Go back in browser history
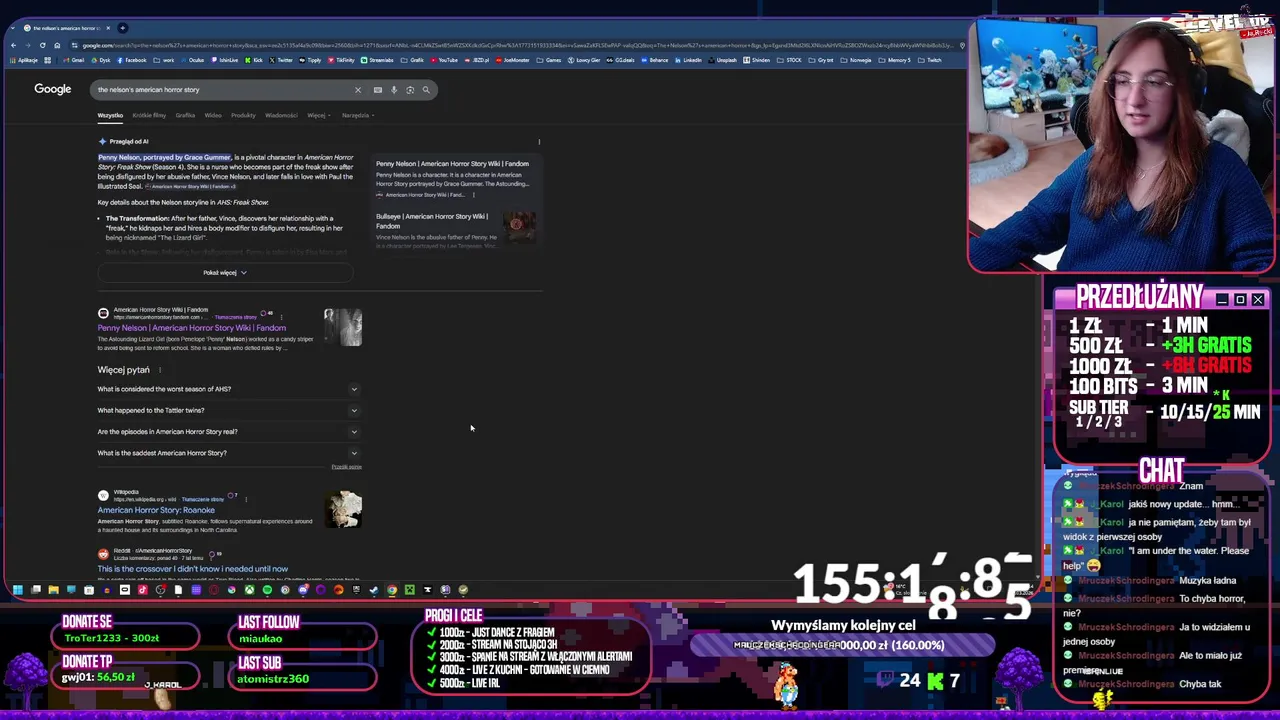This screenshot has width=1280, height=720. coord(14,45)
